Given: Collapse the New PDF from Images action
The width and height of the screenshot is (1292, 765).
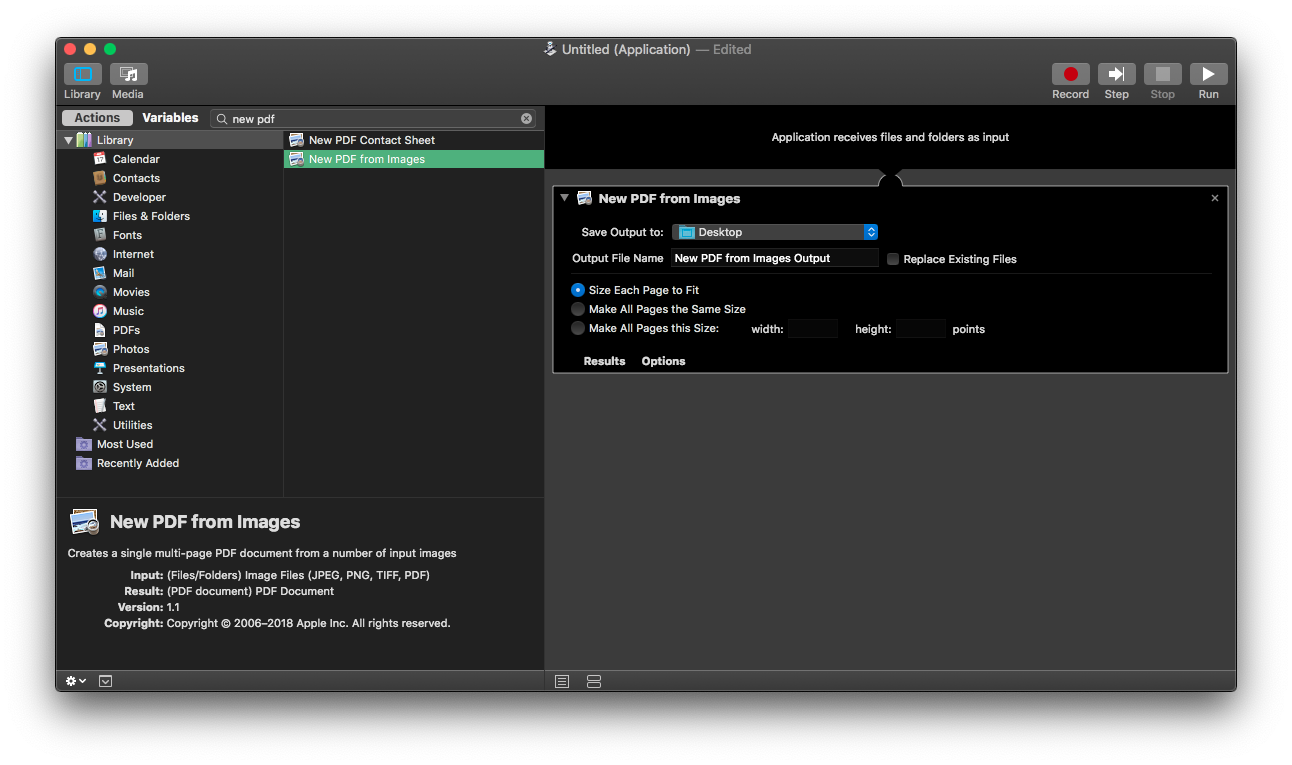Looking at the screenshot, I should click(565, 198).
